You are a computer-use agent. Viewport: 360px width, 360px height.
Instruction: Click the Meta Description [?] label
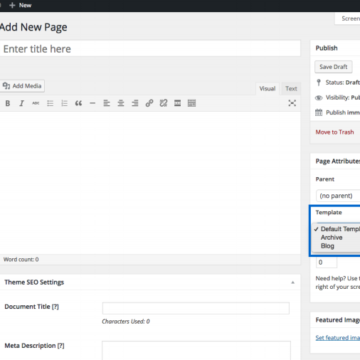pos(34,346)
